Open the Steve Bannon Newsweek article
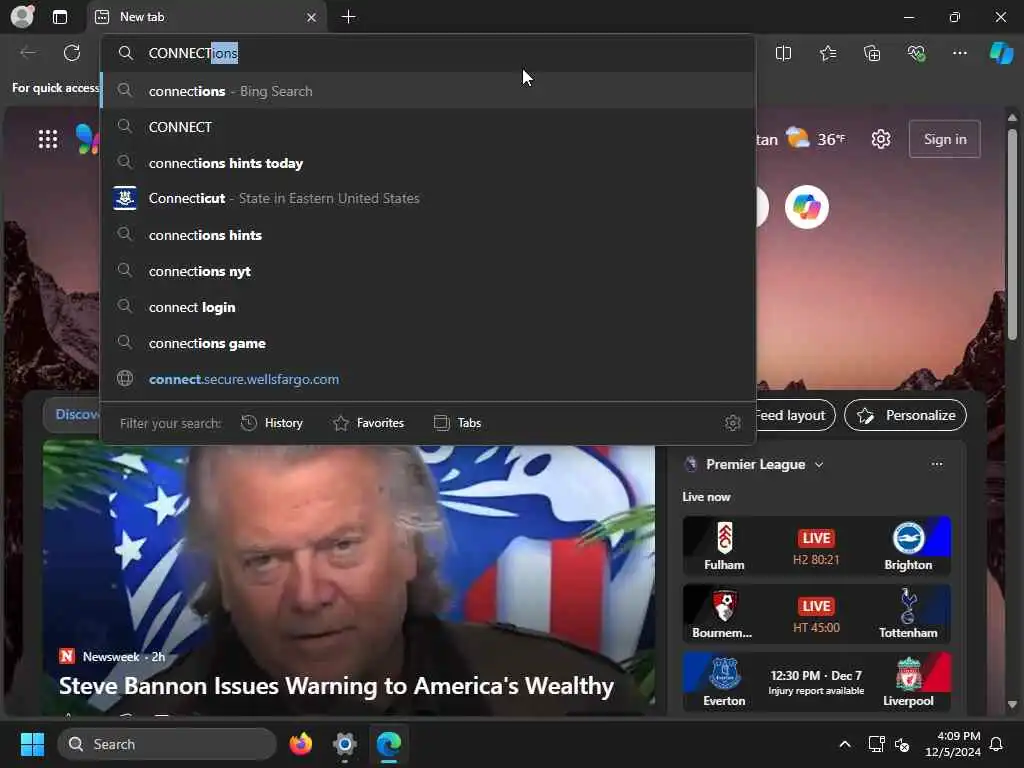The width and height of the screenshot is (1024, 768). coord(336,686)
